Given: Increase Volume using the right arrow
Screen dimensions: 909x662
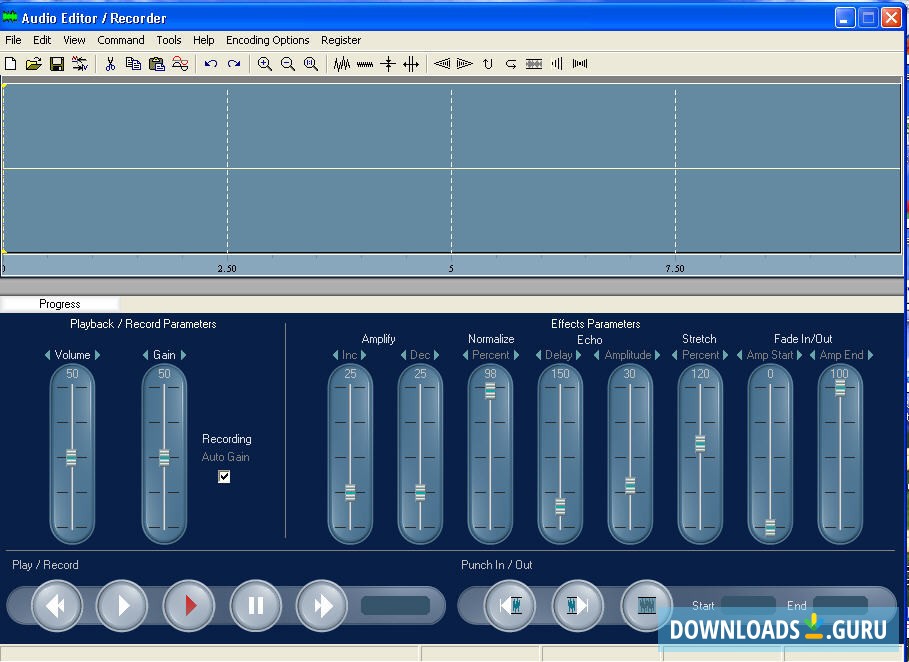Looking at the screenshot, I should click(x=98, y=355).
